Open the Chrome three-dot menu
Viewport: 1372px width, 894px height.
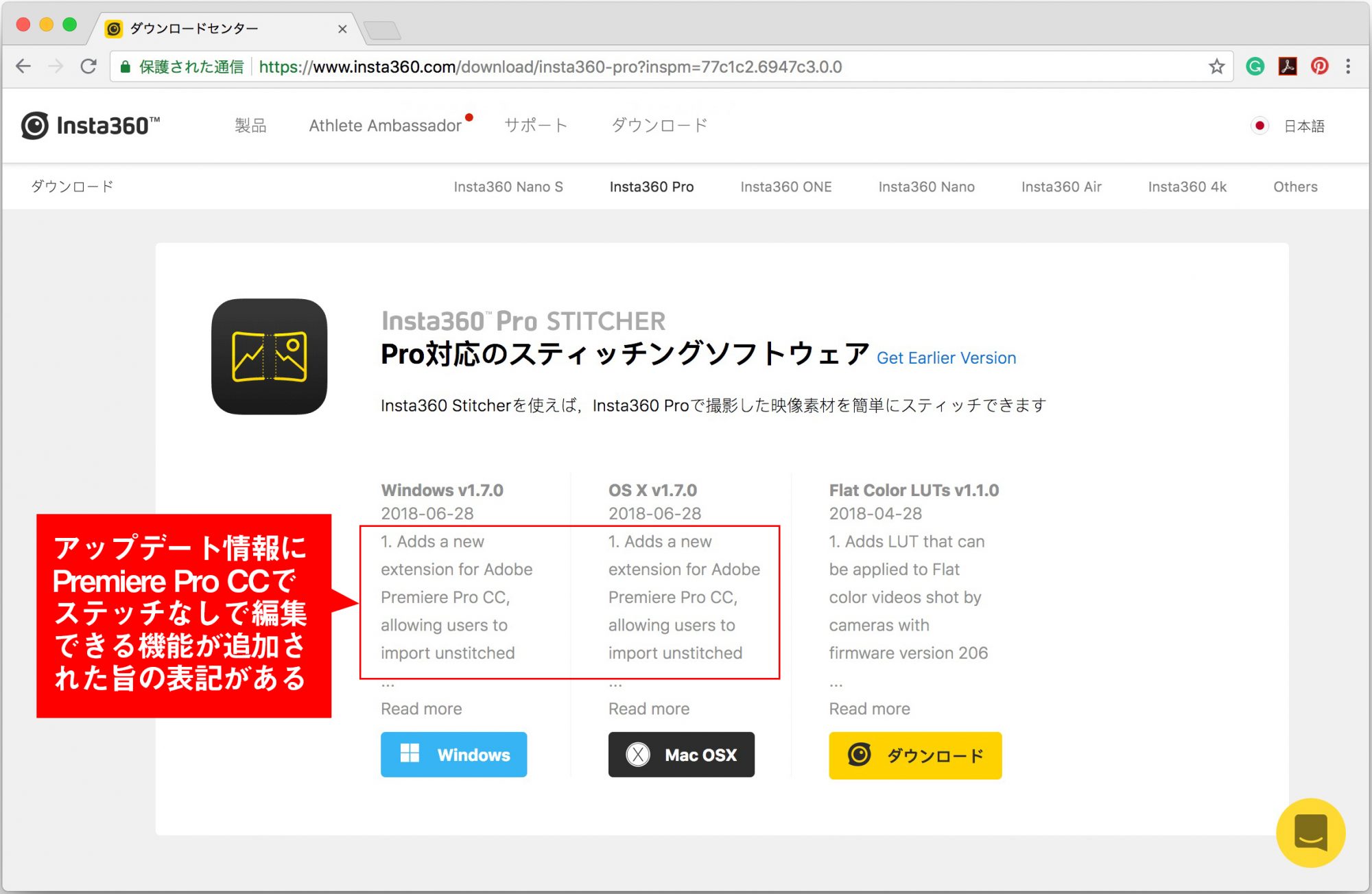tap(1348, 67)
